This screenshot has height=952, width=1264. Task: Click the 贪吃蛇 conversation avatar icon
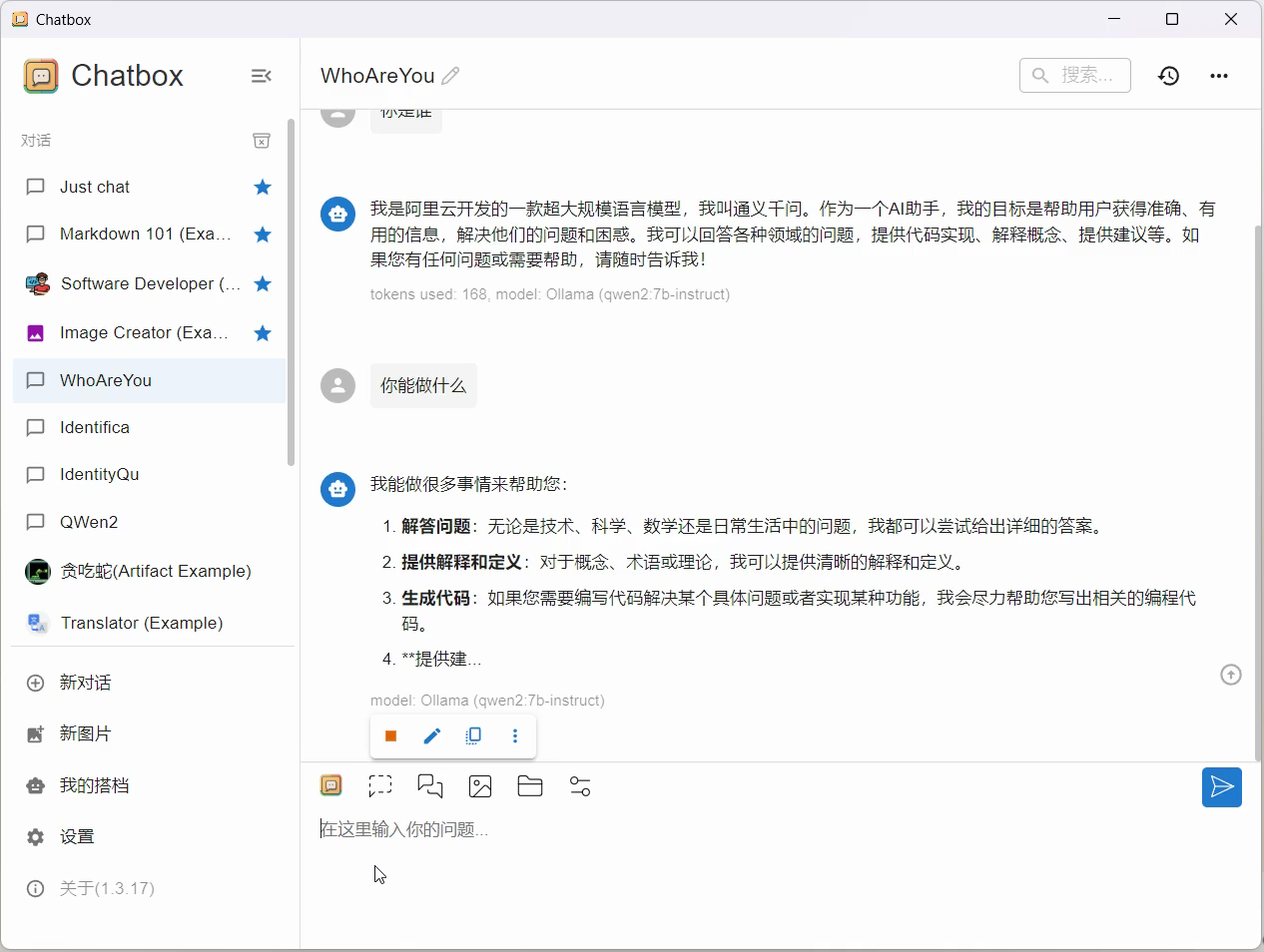(37, 571)
